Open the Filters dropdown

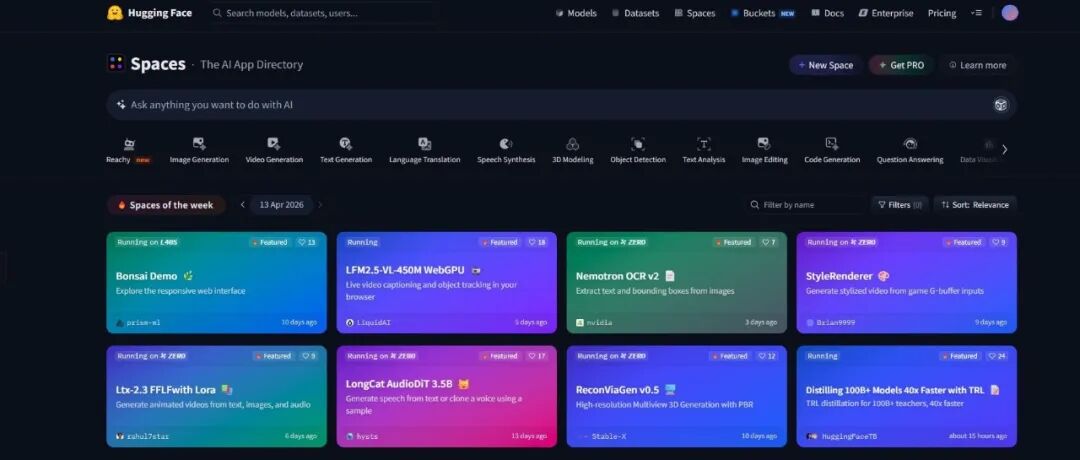click(x=900, y=205)
